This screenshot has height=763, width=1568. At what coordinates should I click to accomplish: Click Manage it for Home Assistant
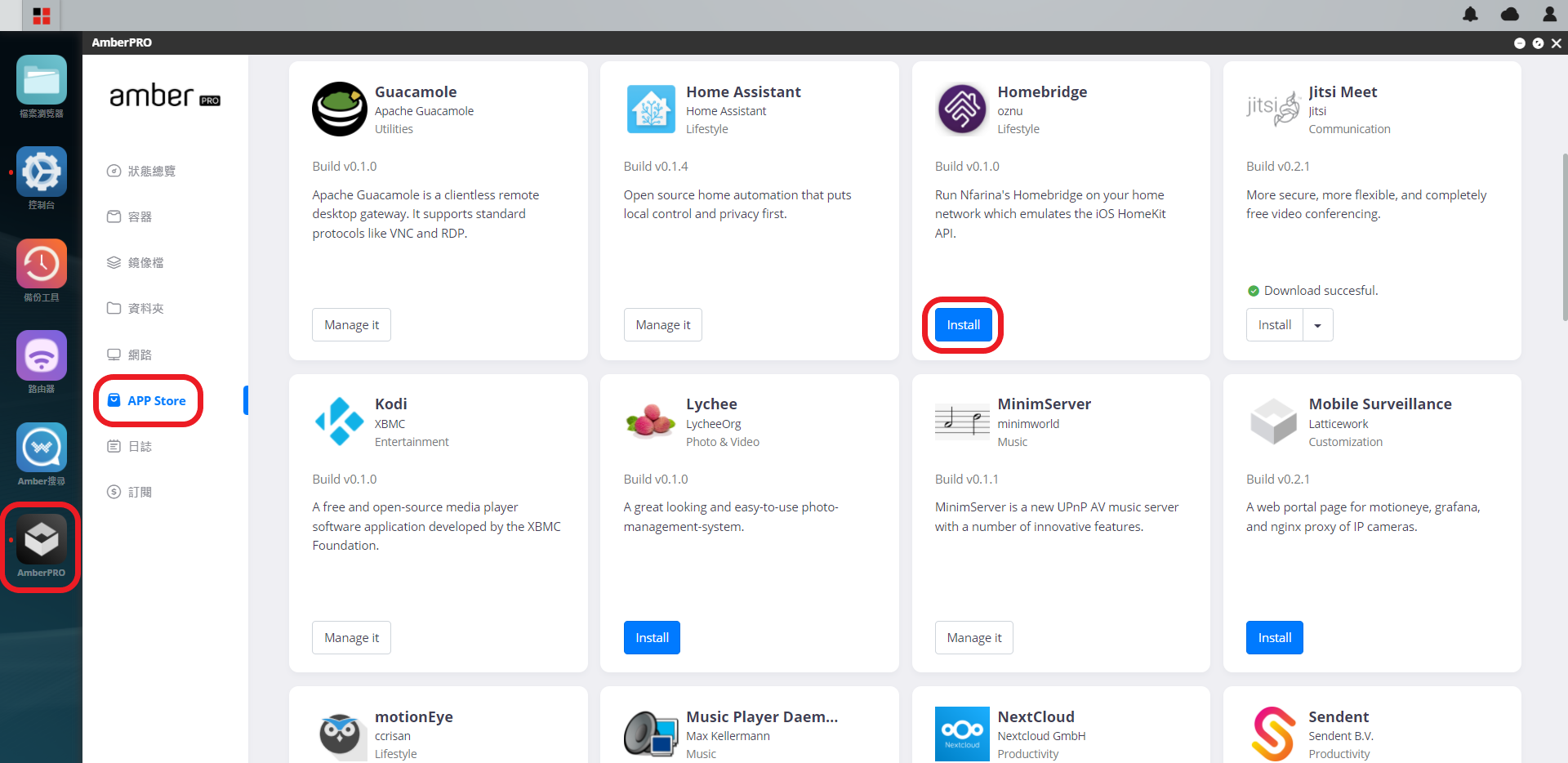[x=663, y=325]
